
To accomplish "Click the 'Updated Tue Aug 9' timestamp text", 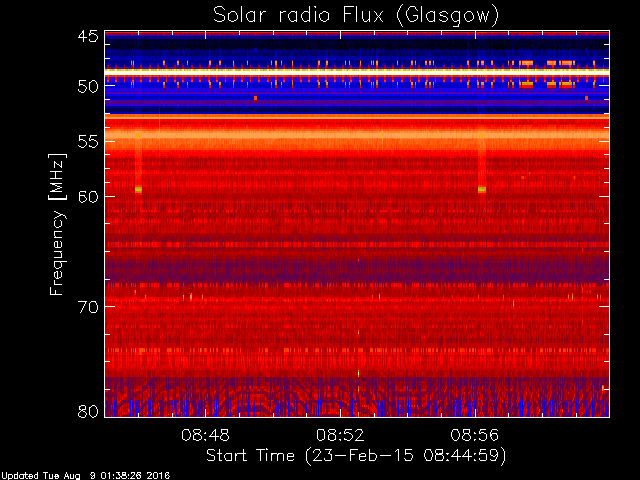I will pos(85,476).
